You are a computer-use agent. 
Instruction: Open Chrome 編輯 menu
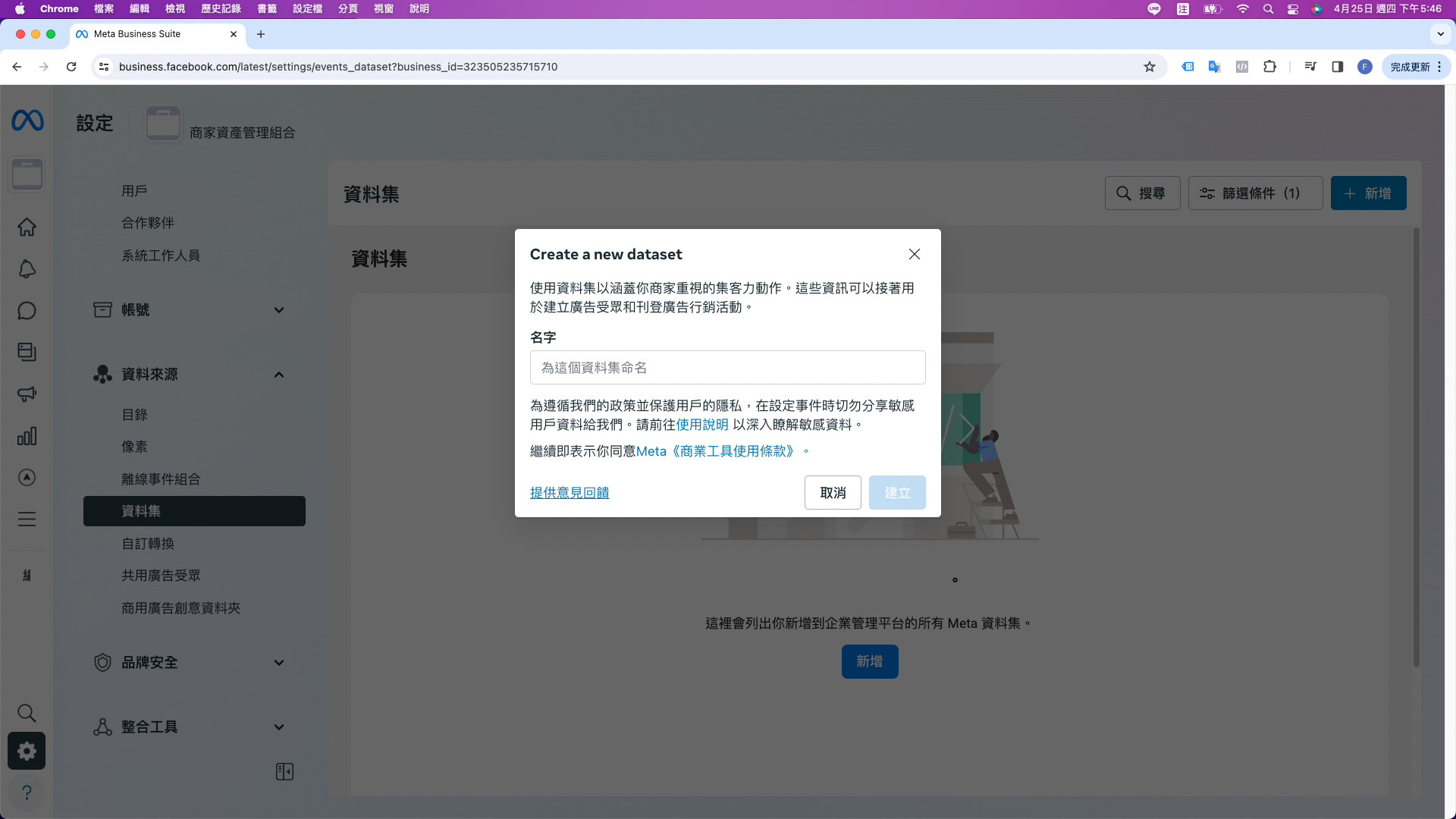tap(140, 9)
